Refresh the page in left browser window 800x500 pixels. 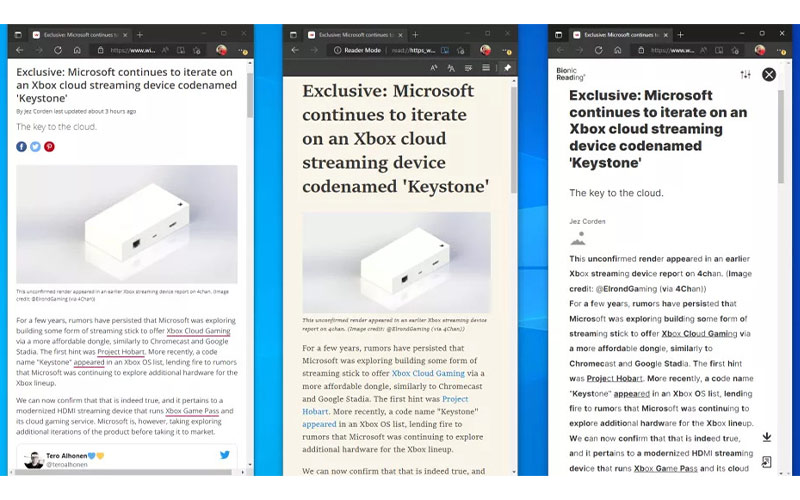[x=58, y=50]
